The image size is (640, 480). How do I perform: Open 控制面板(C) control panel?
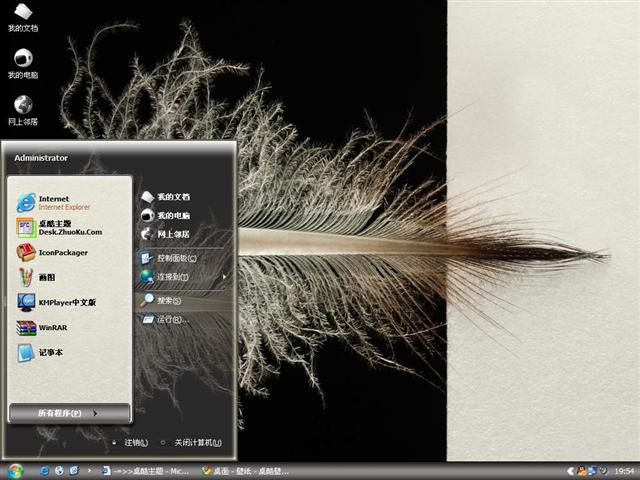point(168,258)
